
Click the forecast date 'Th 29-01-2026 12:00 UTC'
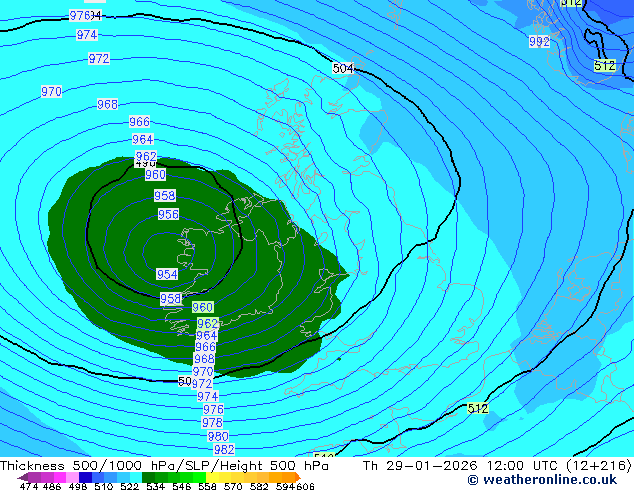point(460,466)
